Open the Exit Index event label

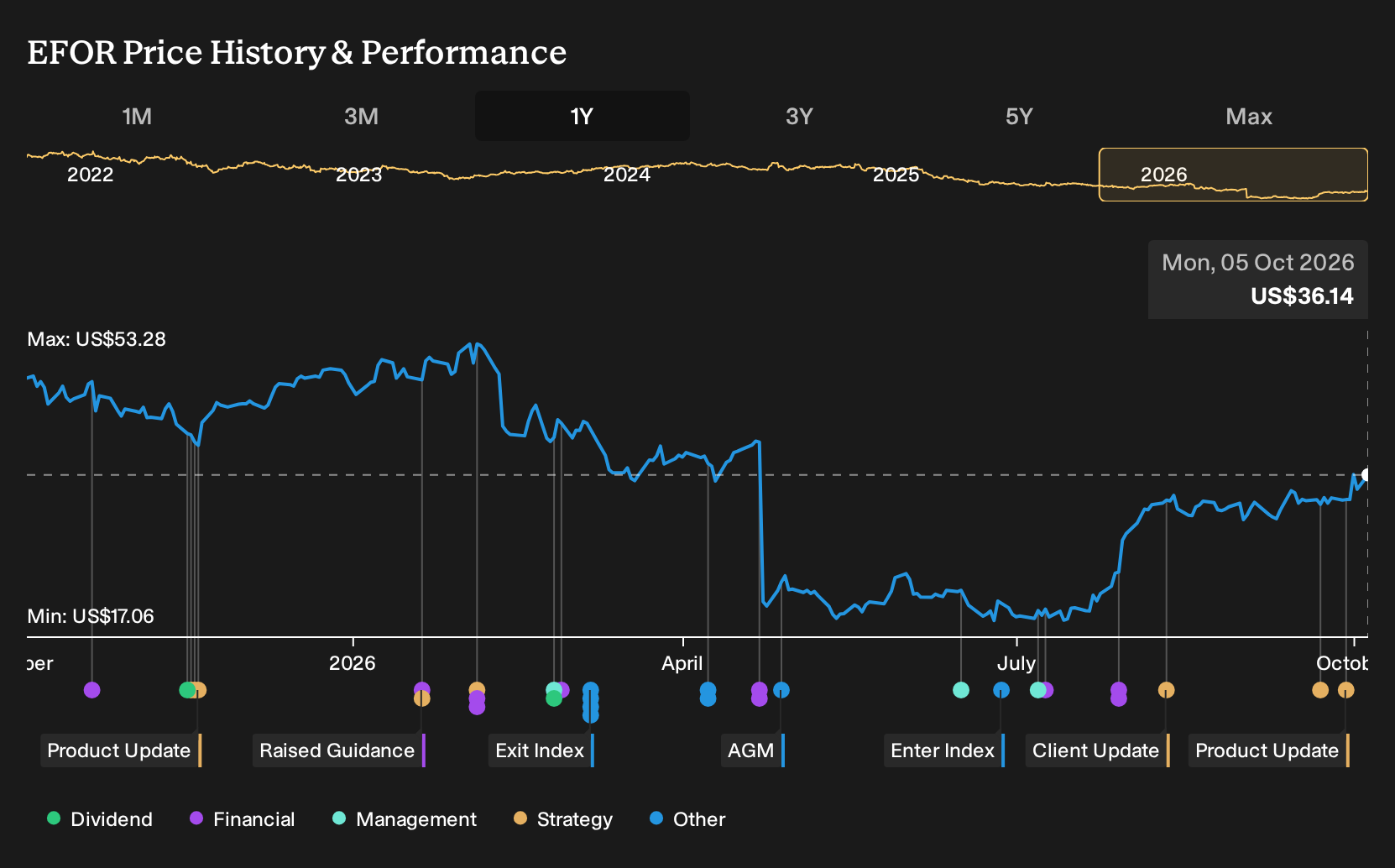(541, 750)
